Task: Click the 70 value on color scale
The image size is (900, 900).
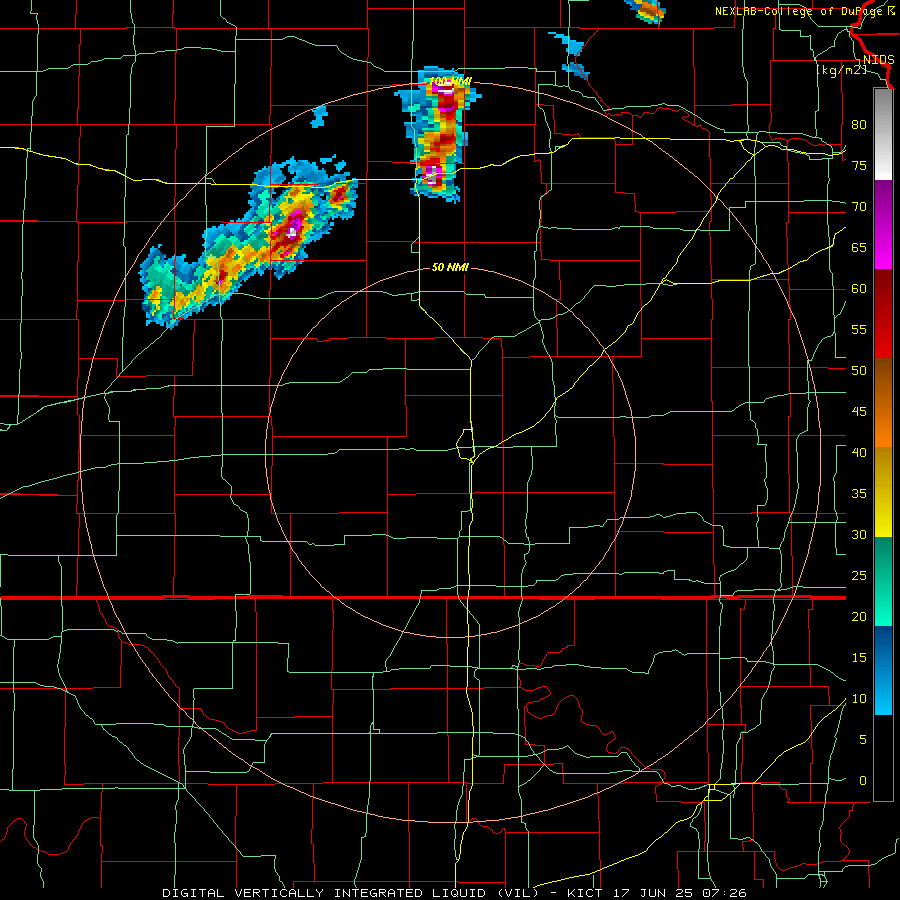Action: point(859,207)
